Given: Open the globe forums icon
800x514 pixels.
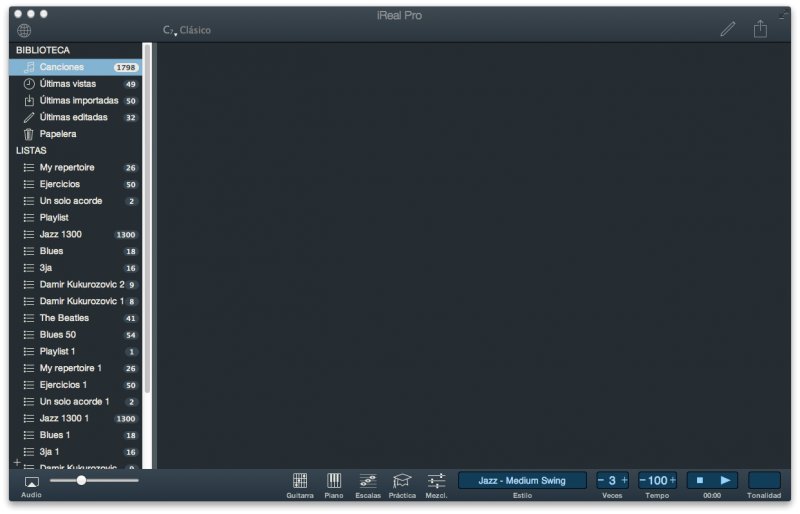Looking at the screenshot, I should (x=24, y=30).
